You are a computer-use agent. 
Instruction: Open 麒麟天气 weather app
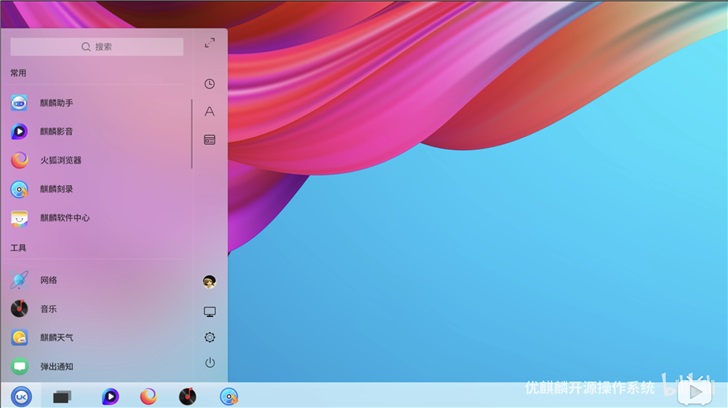click(x=55, y=338)
